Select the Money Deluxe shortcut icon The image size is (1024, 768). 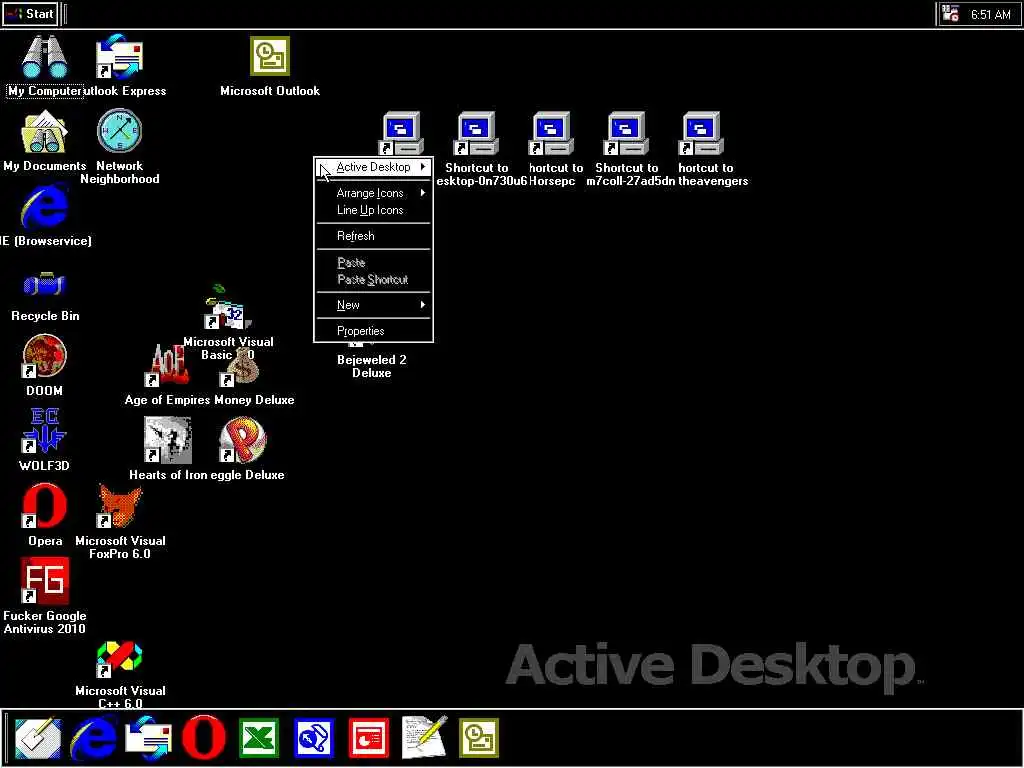tap(240, 370)
